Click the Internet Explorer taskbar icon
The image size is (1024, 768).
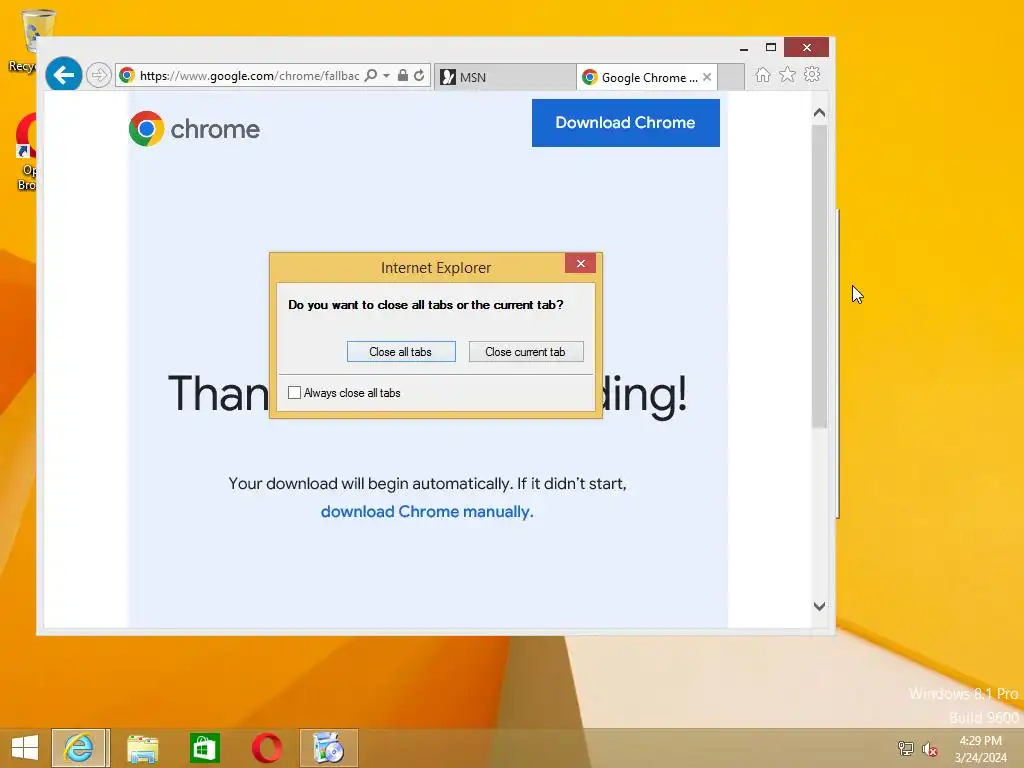[80, 748]
